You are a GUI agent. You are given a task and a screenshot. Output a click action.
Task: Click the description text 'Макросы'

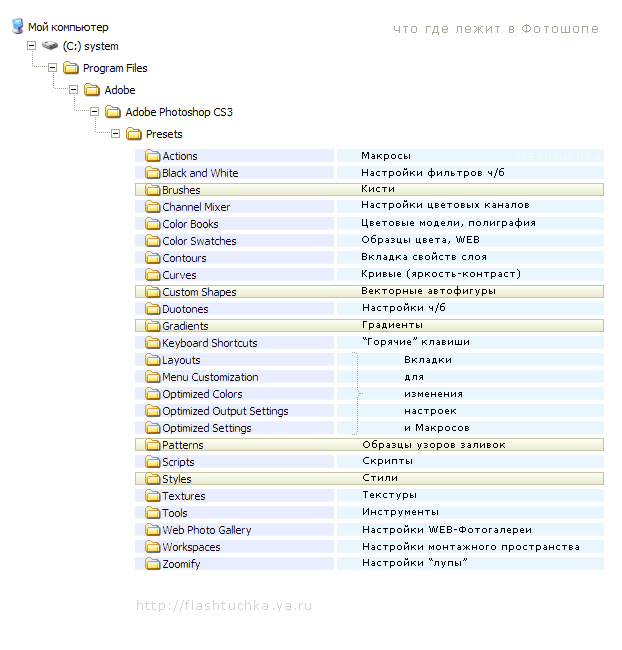386,156
